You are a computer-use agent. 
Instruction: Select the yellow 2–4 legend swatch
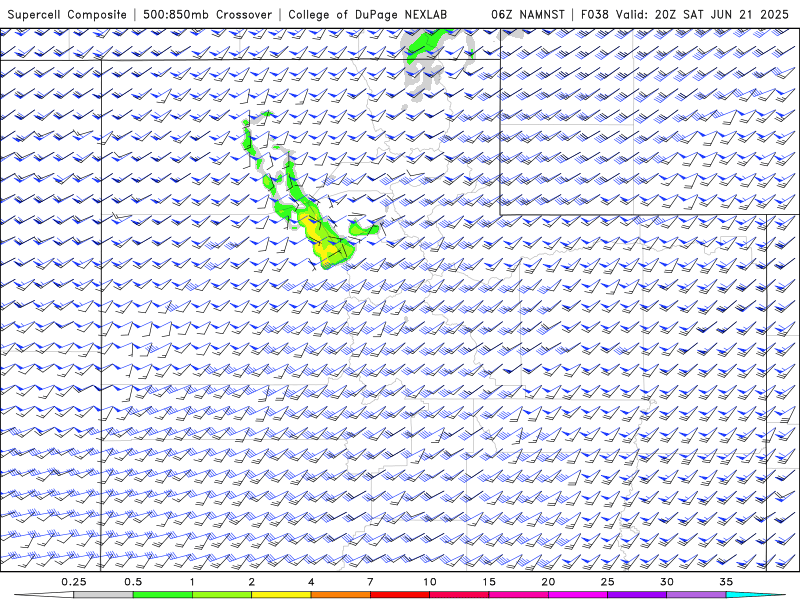pyautogui.click(x=281, y=595)
